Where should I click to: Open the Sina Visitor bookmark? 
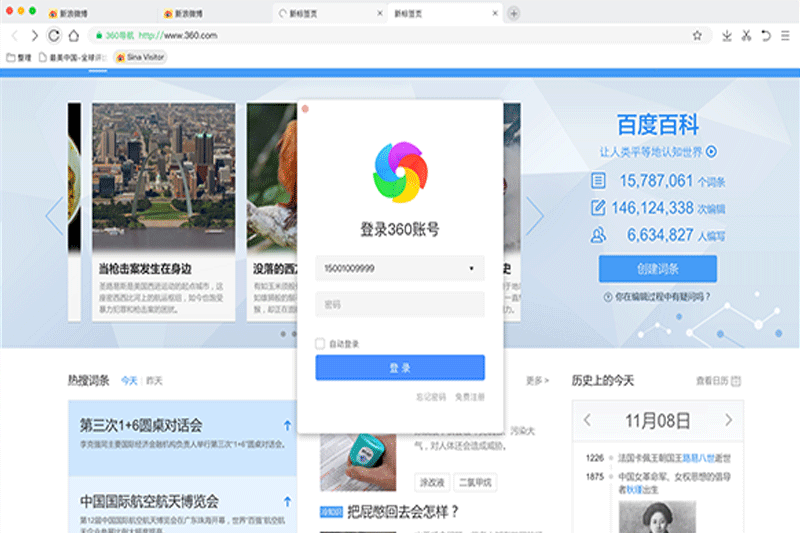click(x=140, y=57)
